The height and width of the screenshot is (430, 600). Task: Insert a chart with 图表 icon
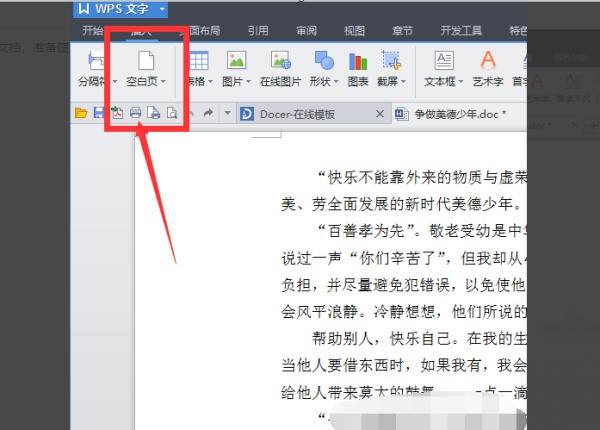click(x=357, y=60)
